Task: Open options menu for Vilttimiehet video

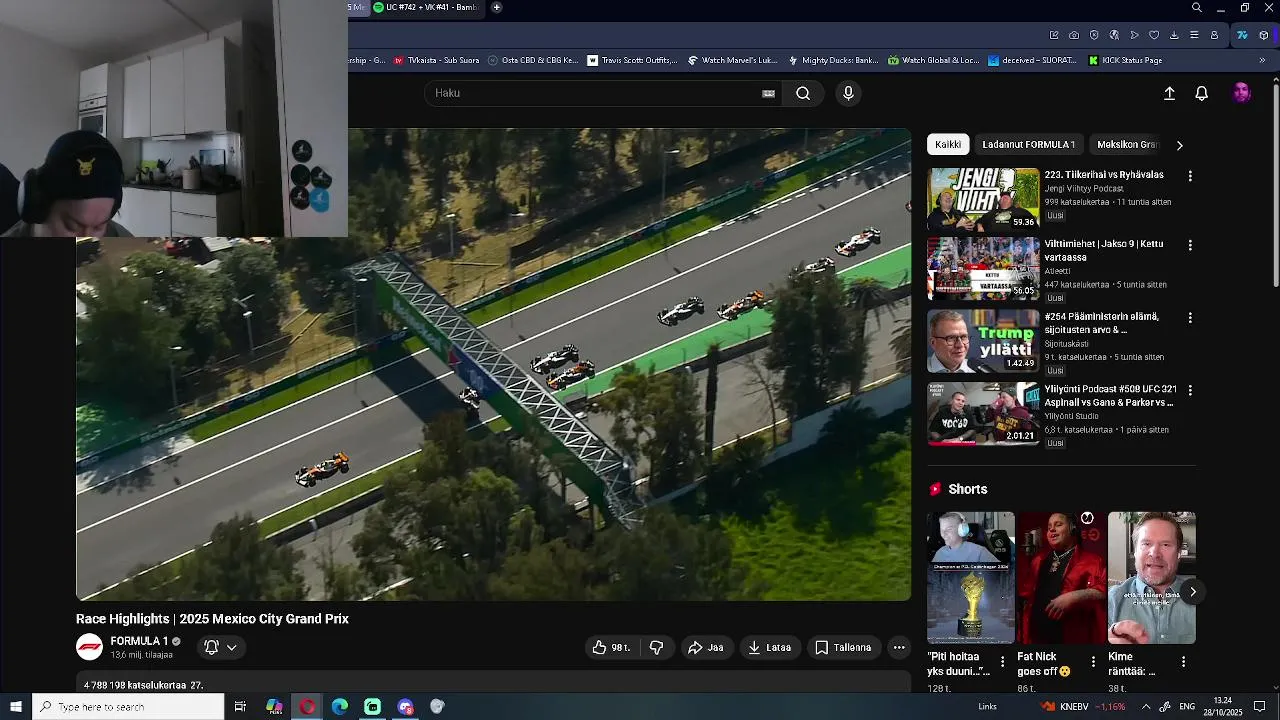Action: coord(1190,245)
